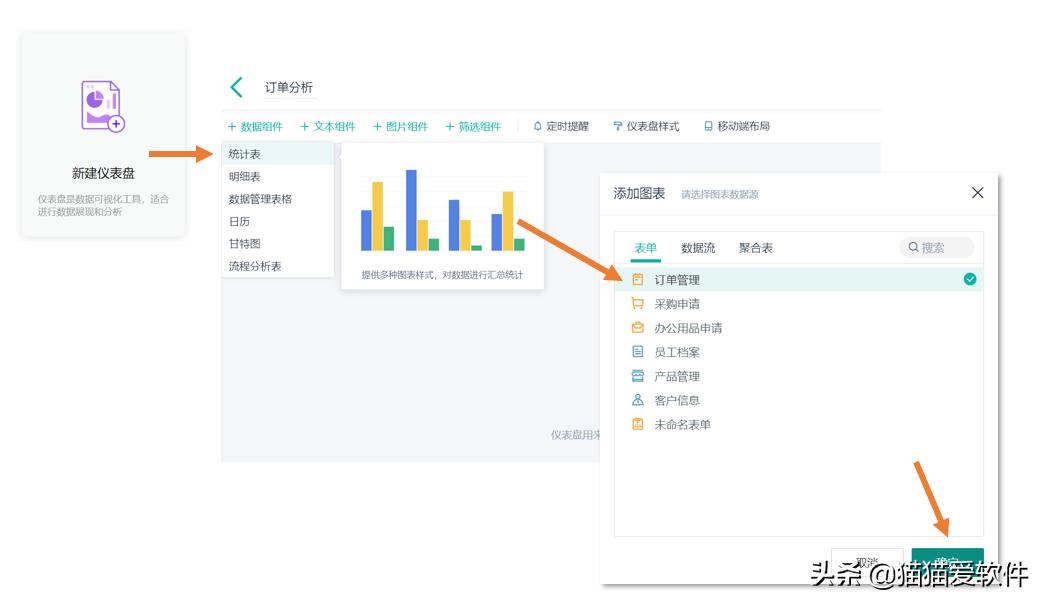Click the 移动端布局 mobile layout icon
Viewport: 1047px width, 606px height.
[x=708, y=126]
